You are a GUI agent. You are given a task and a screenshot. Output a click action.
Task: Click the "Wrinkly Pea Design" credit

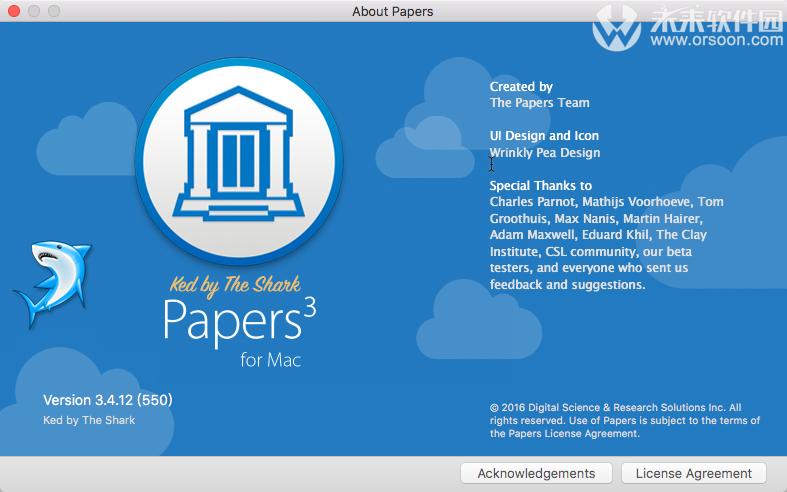pos(545,153)
